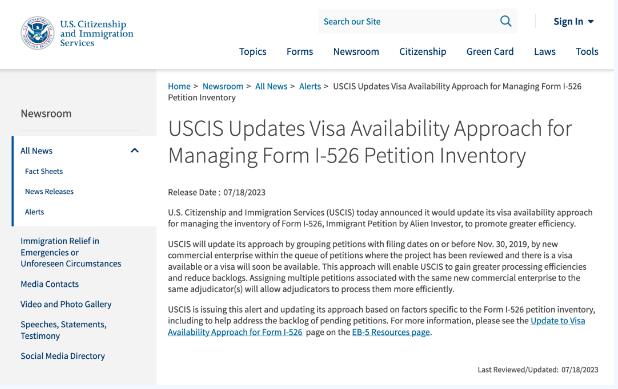Open News Releases in the sidebar
This screenshot has width=618, height=389.
(x=49, y=192)
